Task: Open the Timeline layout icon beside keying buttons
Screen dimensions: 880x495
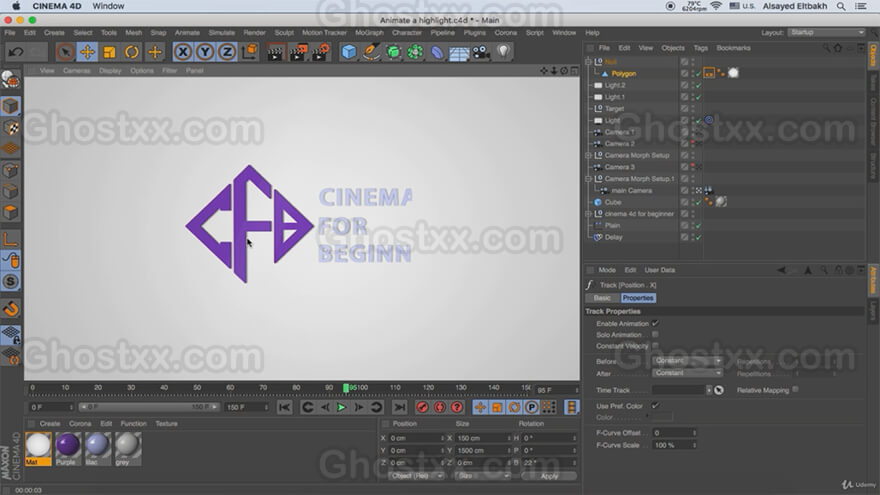Action: (x=571, y=407)
